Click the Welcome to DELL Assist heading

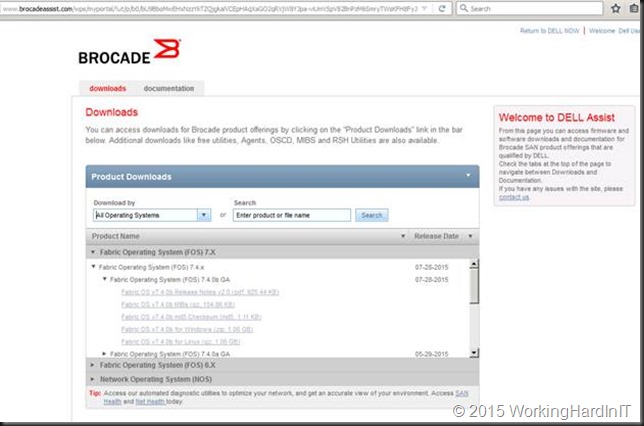557,117
